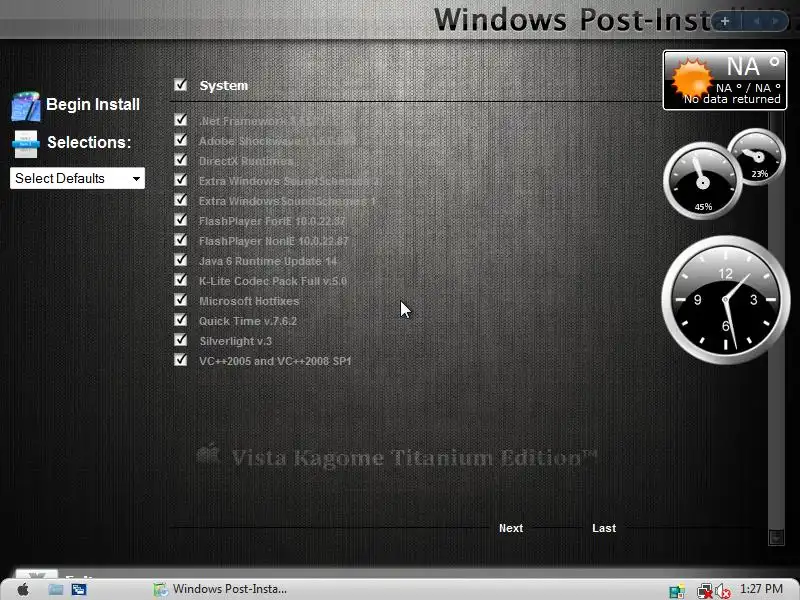Click the scroll down arrow at sidebar bottom
The height and width of the screenshot is (600, 800).
click(x=777, y=537)
